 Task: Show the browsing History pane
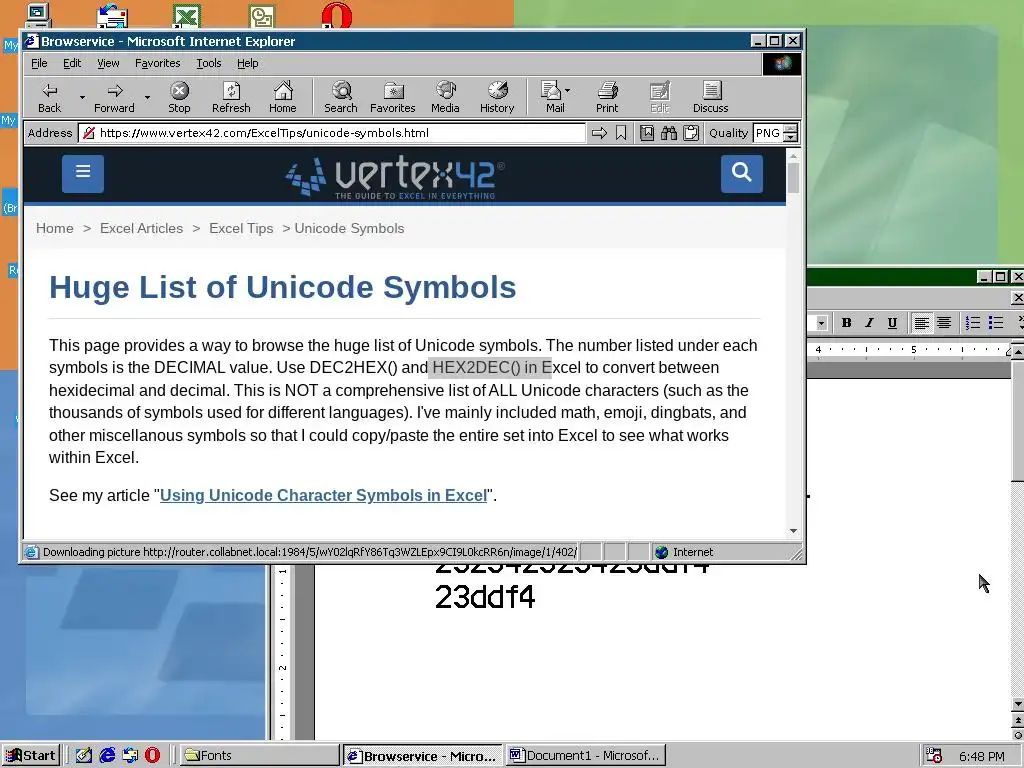497,97
